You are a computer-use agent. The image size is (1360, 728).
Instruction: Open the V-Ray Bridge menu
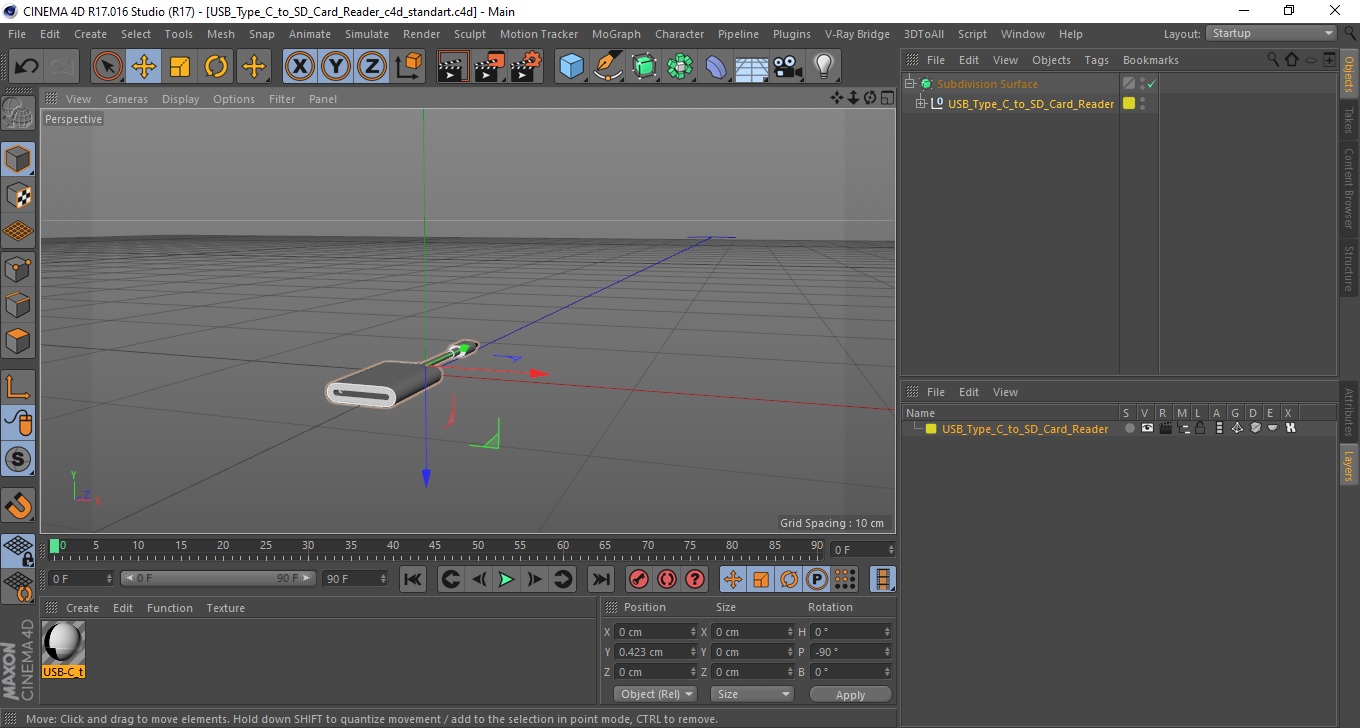[x=857, y=34]
